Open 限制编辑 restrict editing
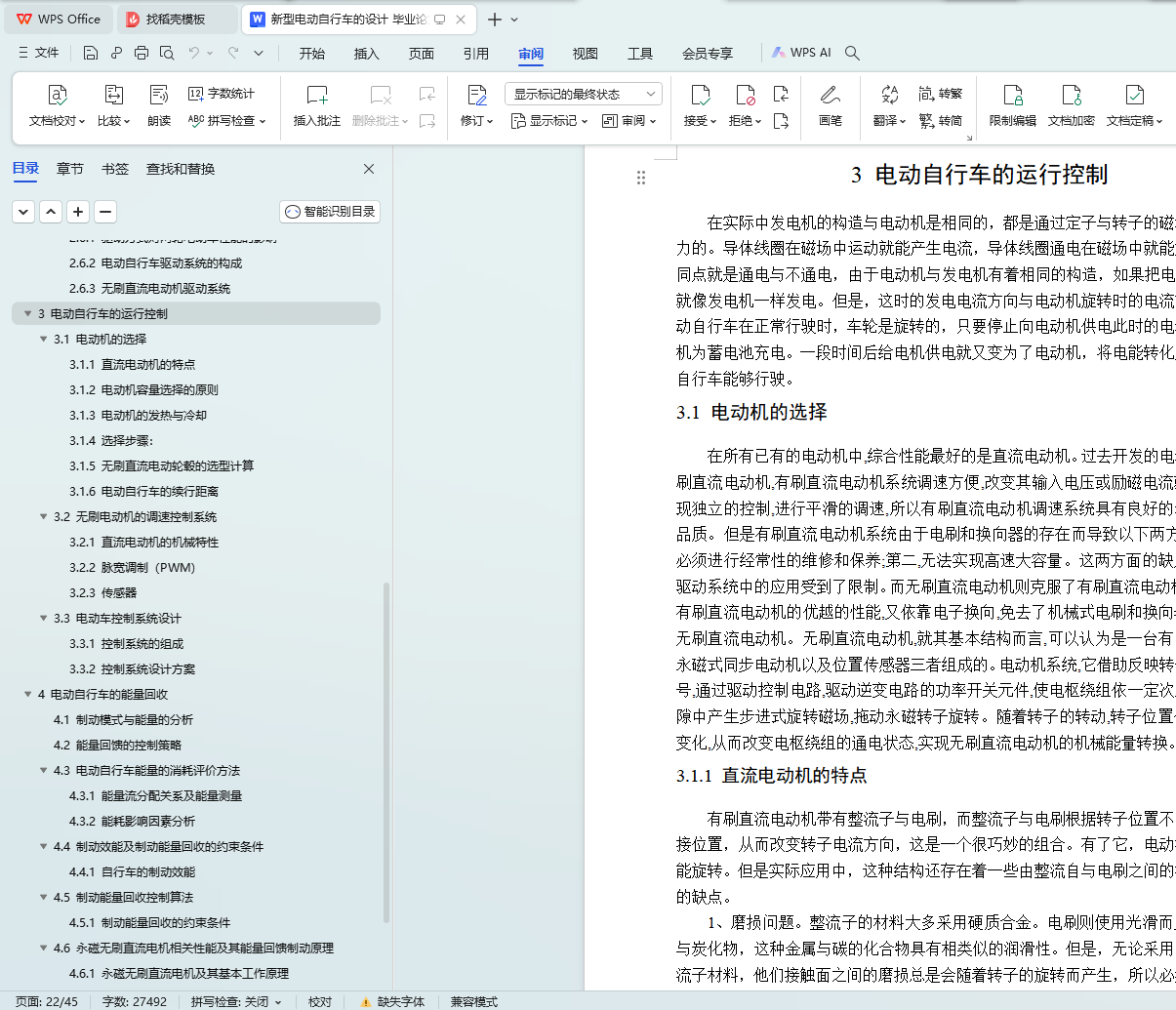Image resolution: width=1176 pixels, height=1010 pixels. (1013, 106)
